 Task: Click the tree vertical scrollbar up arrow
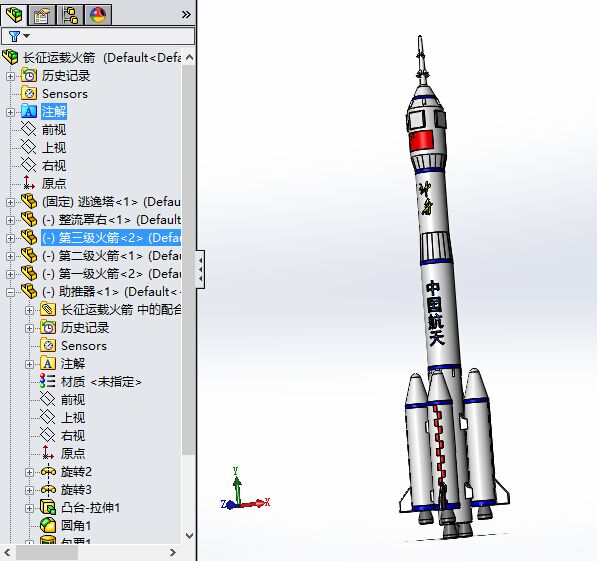pyautogui.click(x=189, y=58)
